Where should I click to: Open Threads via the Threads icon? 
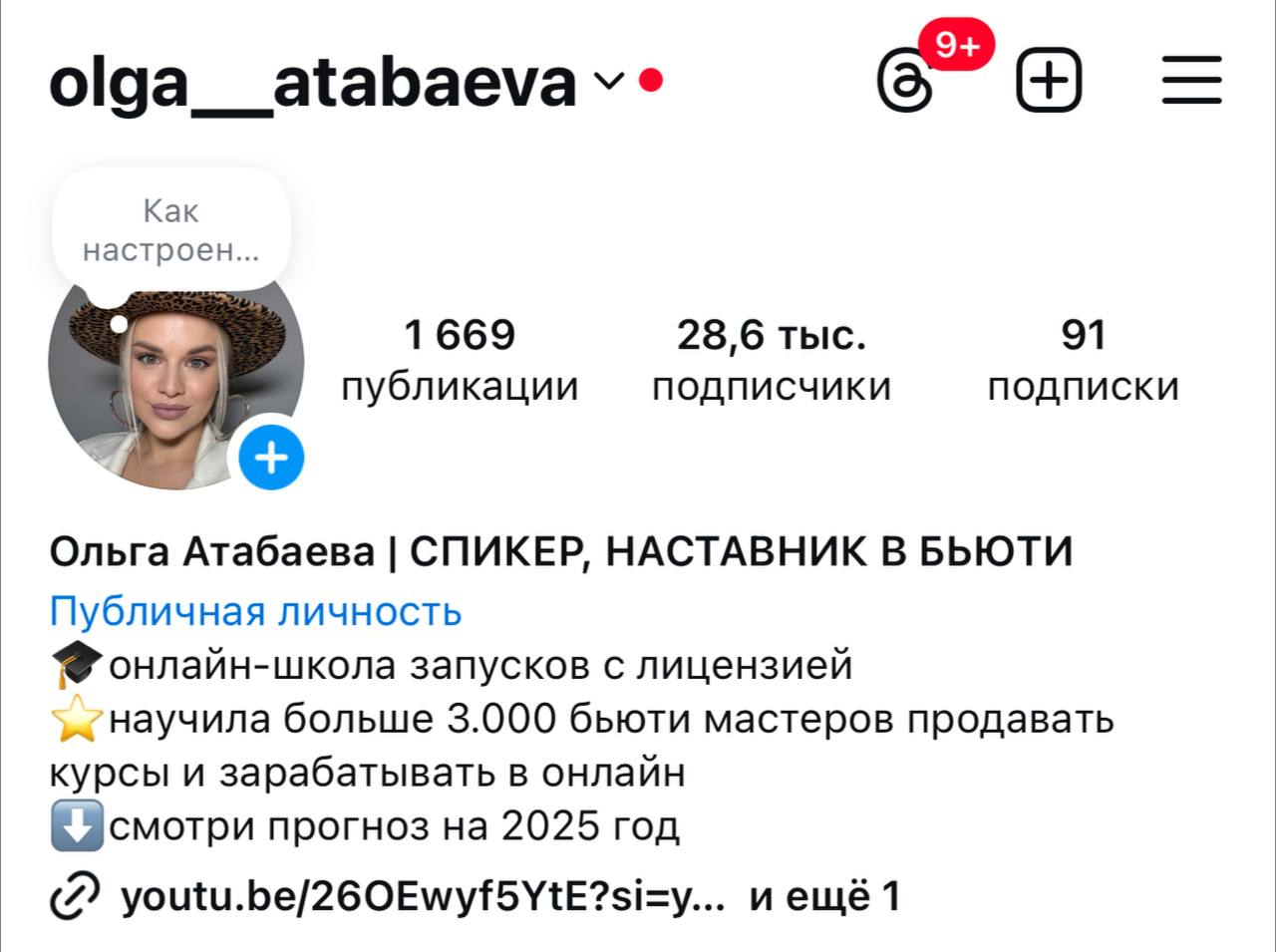pos(905,81)
